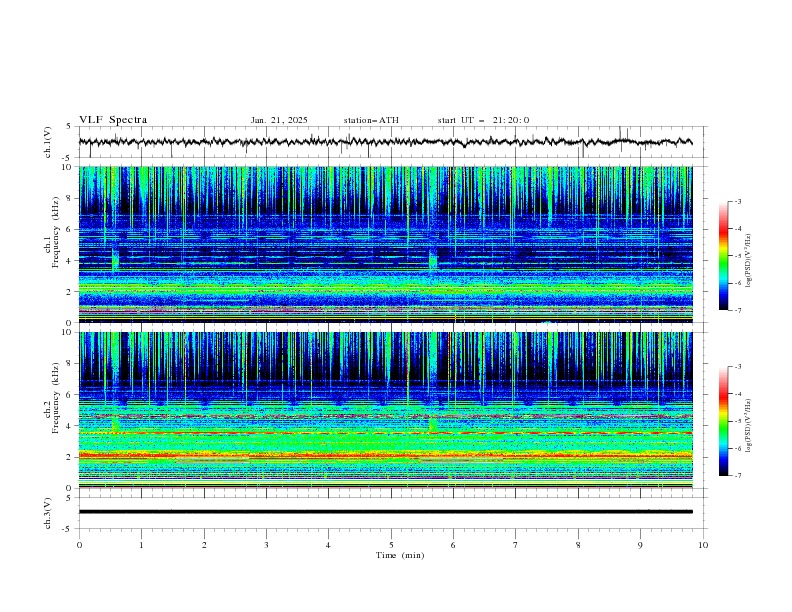The width and height of the screenshot is (792, 612).
Task: Click the "log(PSD)(V²/Hz)" label beside ch.1 color bar
Action: 749,261
